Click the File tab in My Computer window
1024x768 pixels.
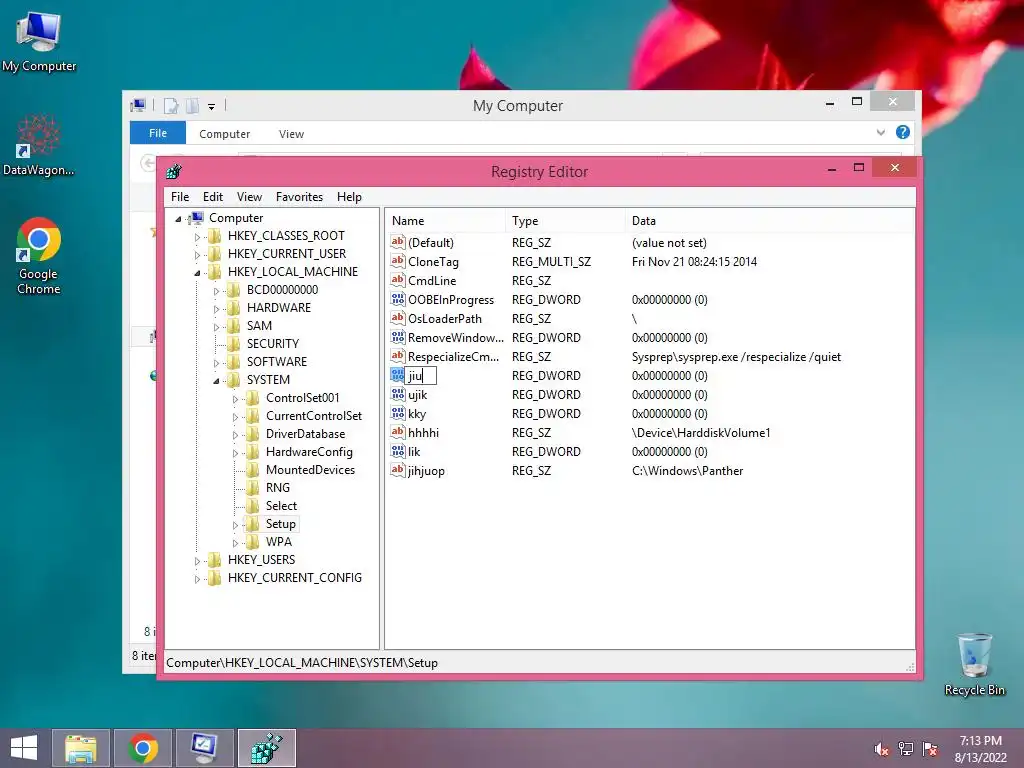click(x=158, y=133)
